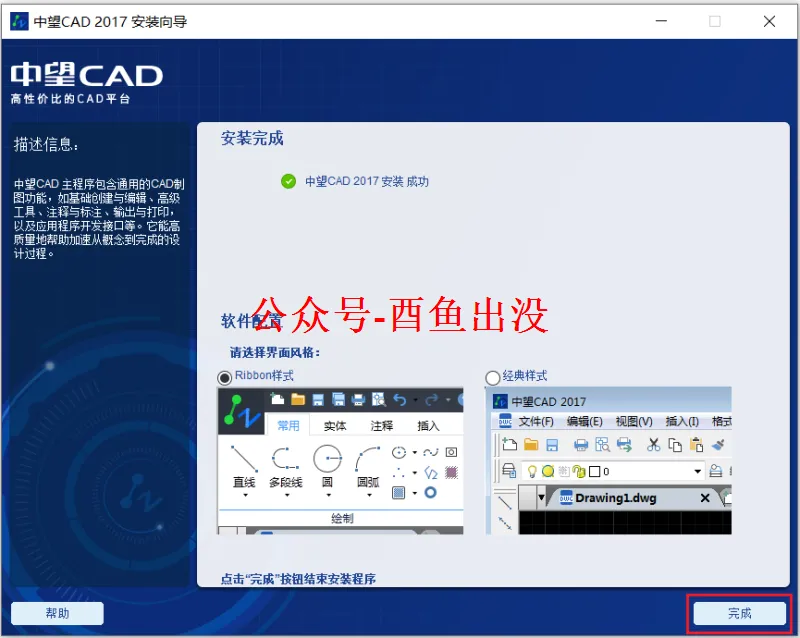Open the layer dropdown arrow in the classic preview

697,471
